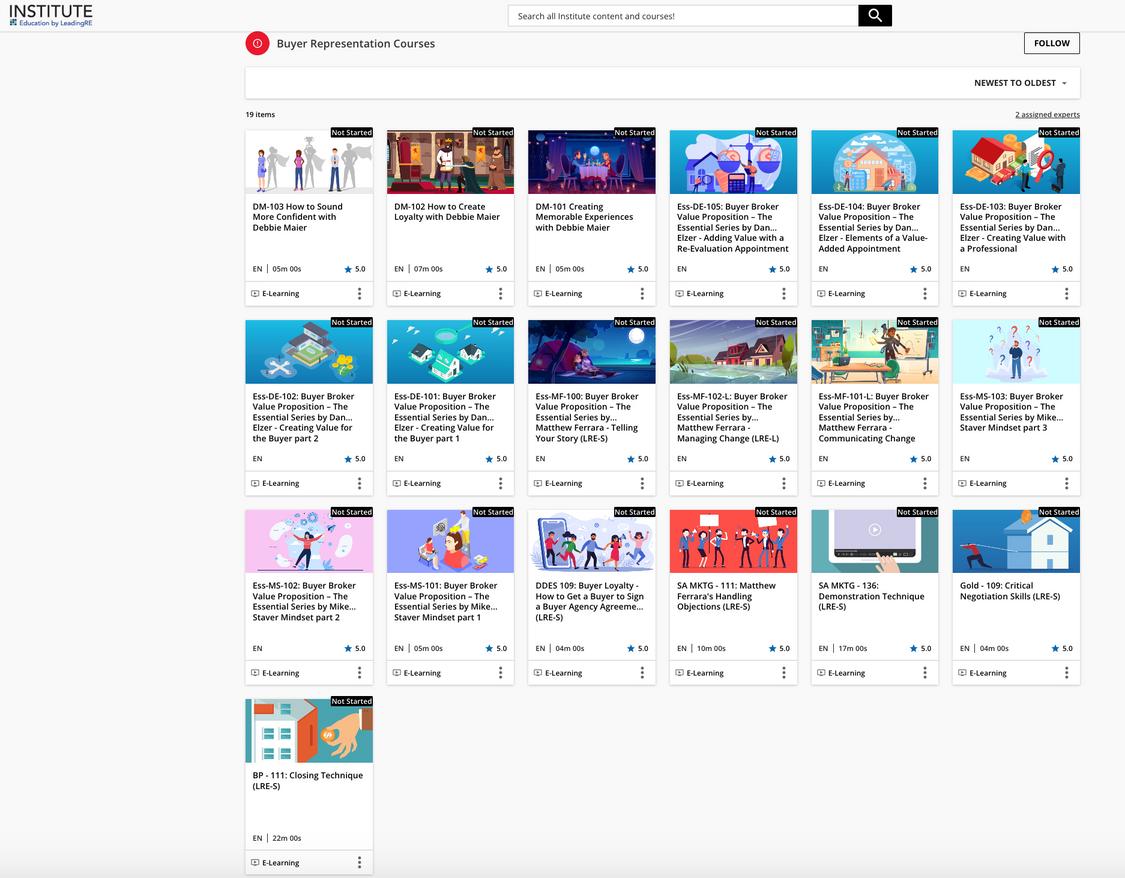This screenshot has height=878, width=1125.
Task: Open options menu for DDES 109 course
Action: click(x=642, y=673)
